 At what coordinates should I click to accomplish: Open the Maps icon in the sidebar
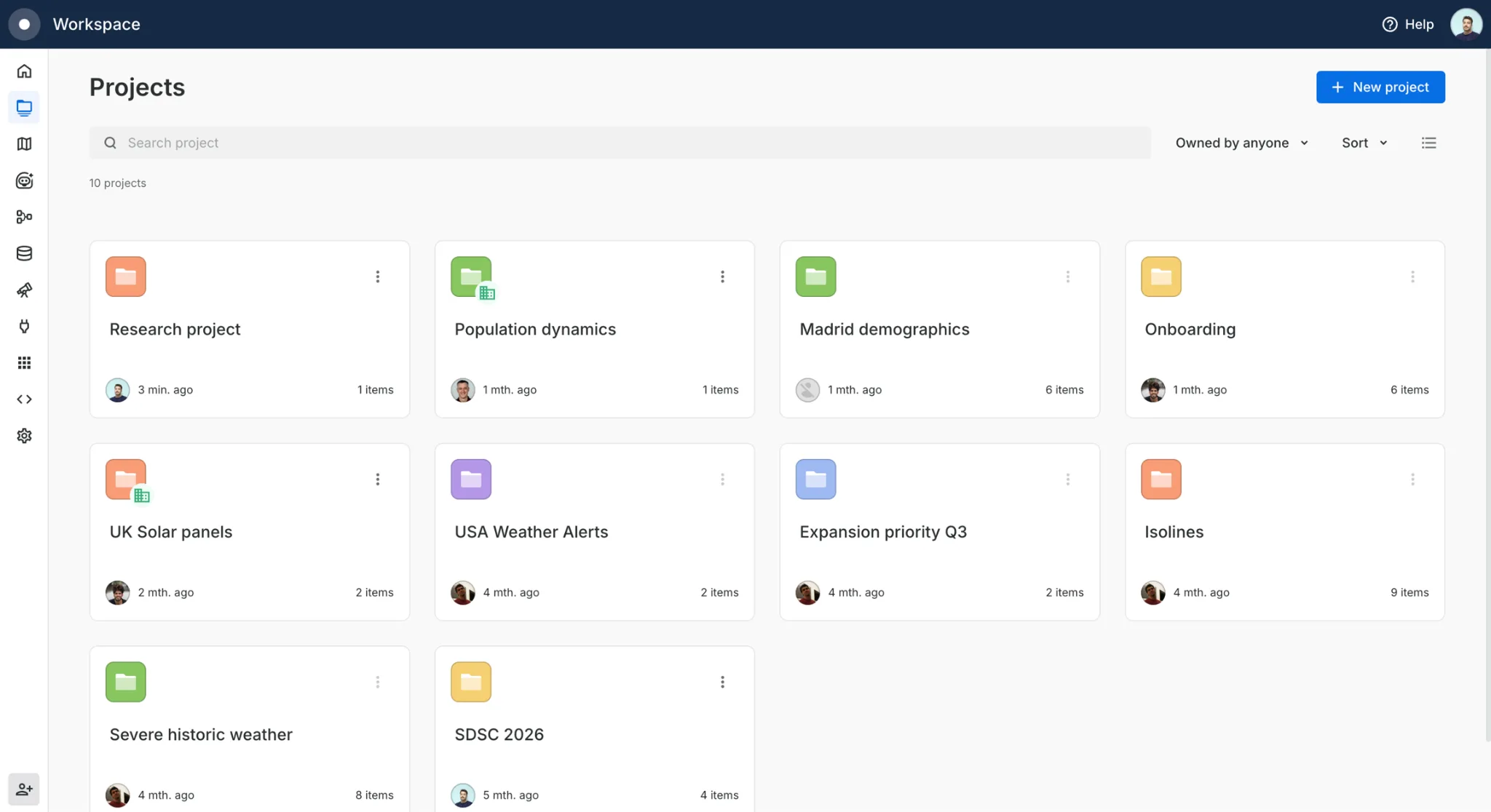tap(24, 144)
